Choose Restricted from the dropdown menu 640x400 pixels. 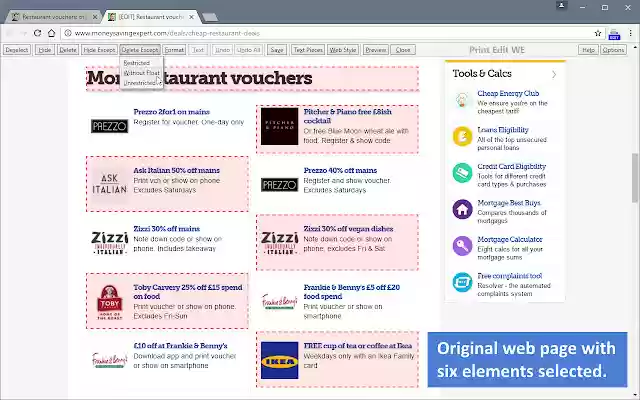coord(137,63)
